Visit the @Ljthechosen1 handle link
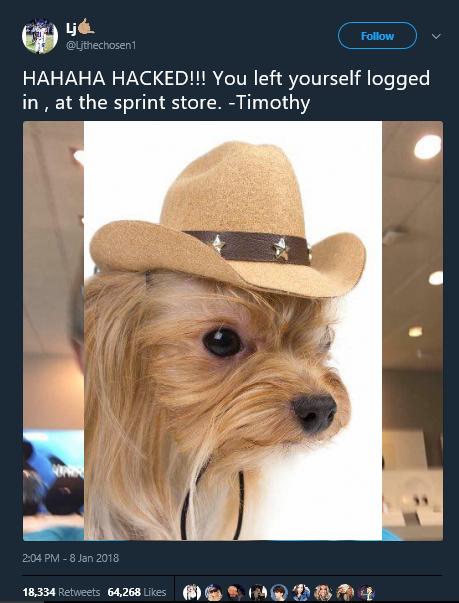Viewport: 459px width, 603px height. pyautogui.click(x=101, y=45)
